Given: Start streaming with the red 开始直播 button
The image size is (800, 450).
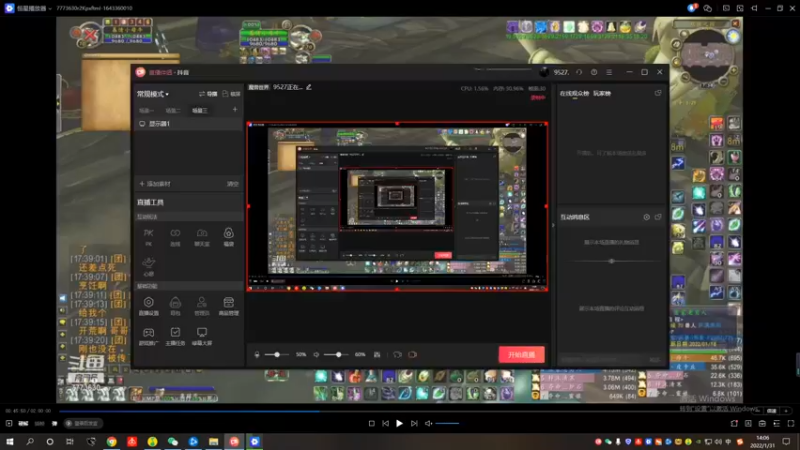Looking at the screenshot, I should coord(521,355).
